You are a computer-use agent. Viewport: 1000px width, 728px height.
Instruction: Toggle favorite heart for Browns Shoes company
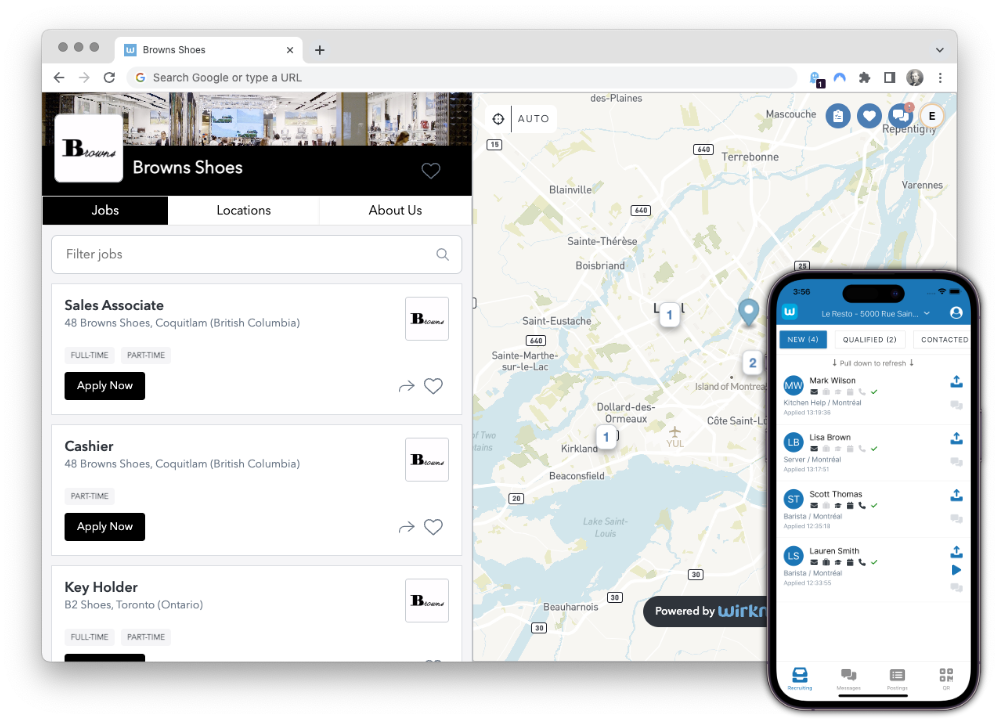coord(431,171)
